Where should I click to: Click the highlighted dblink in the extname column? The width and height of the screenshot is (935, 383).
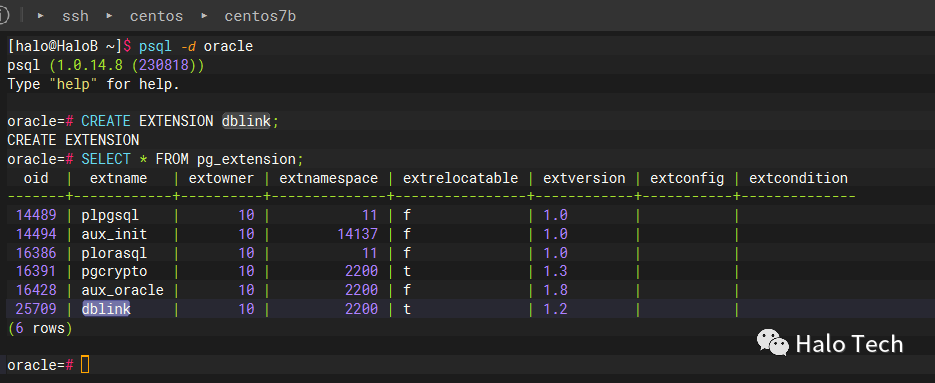[x=106, y=308]
